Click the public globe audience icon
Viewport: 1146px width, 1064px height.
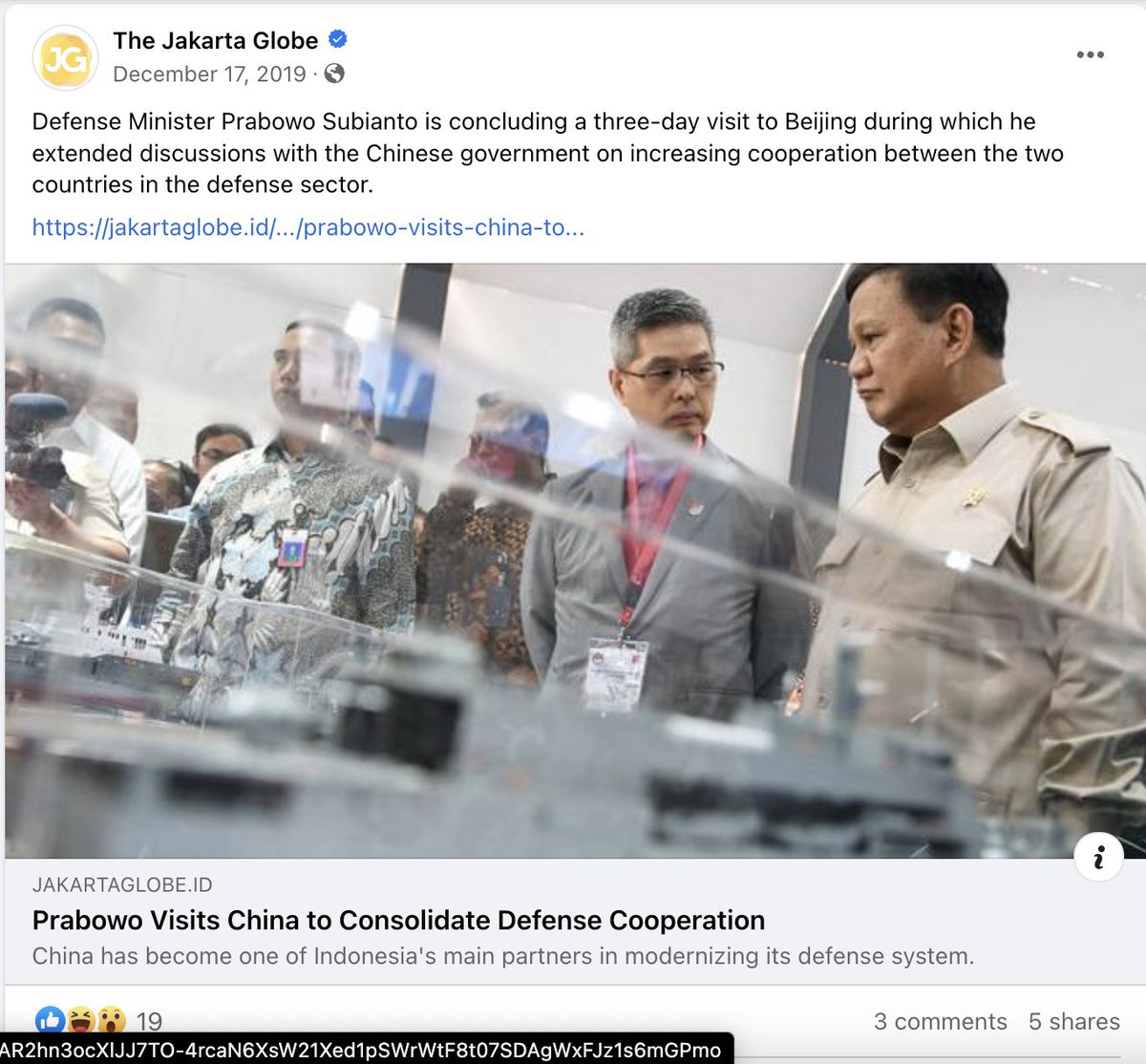click(x=334, y=74)
